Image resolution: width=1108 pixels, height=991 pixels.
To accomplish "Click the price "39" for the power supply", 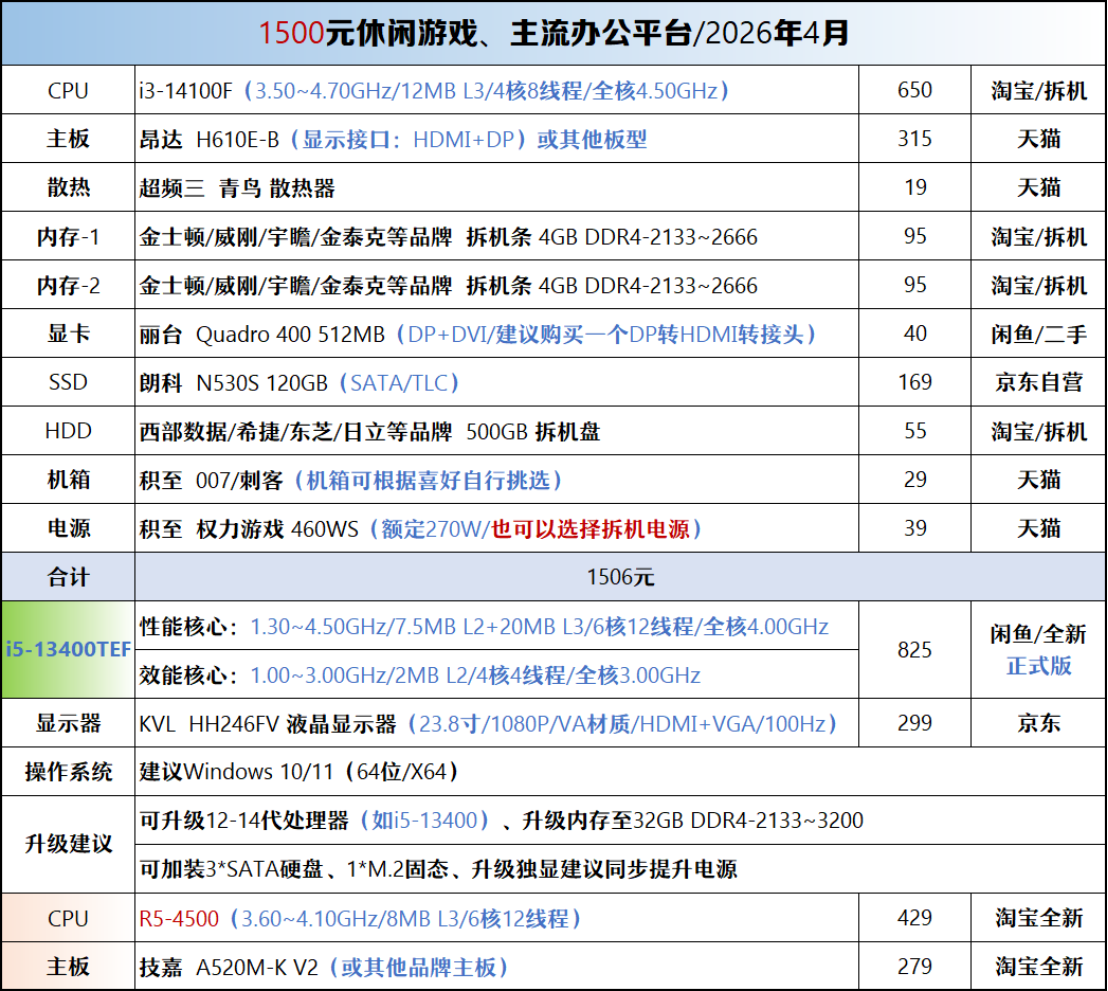I will click(915, 529).
